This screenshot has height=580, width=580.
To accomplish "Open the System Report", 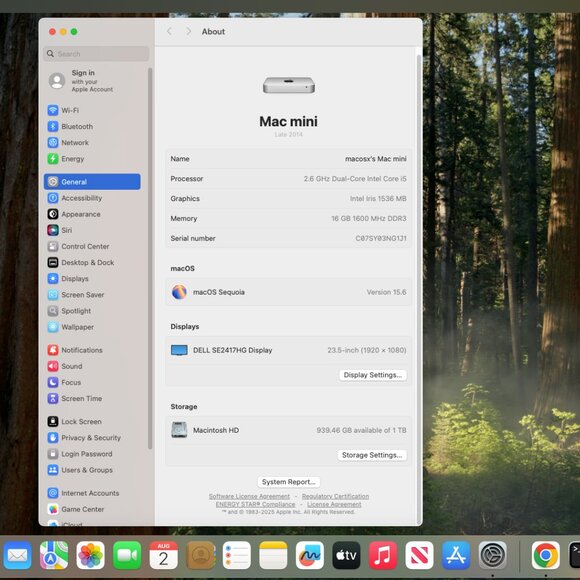I will click(x=289, y=482).
